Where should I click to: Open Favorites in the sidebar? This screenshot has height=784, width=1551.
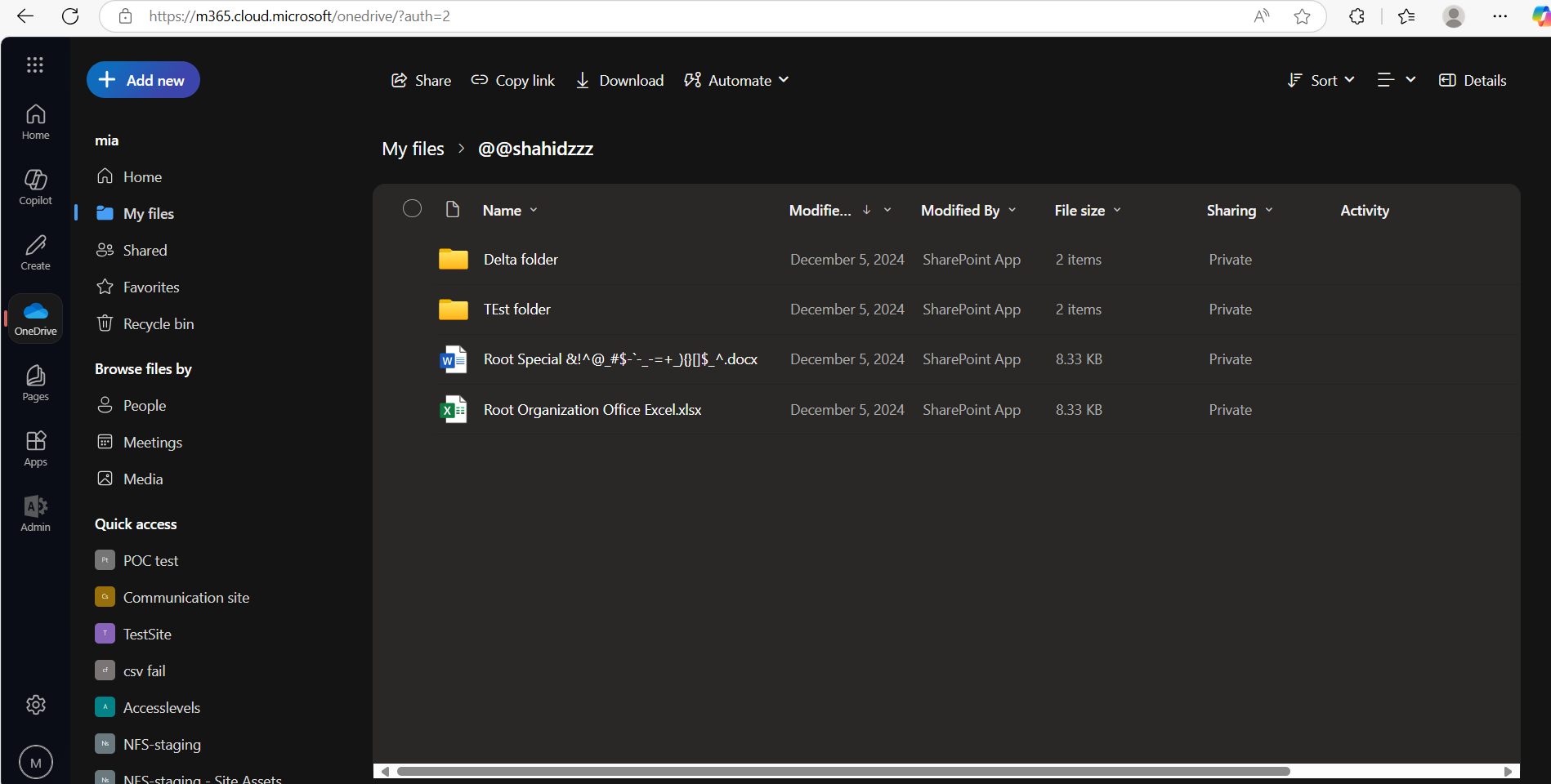[x=151, y=287]
